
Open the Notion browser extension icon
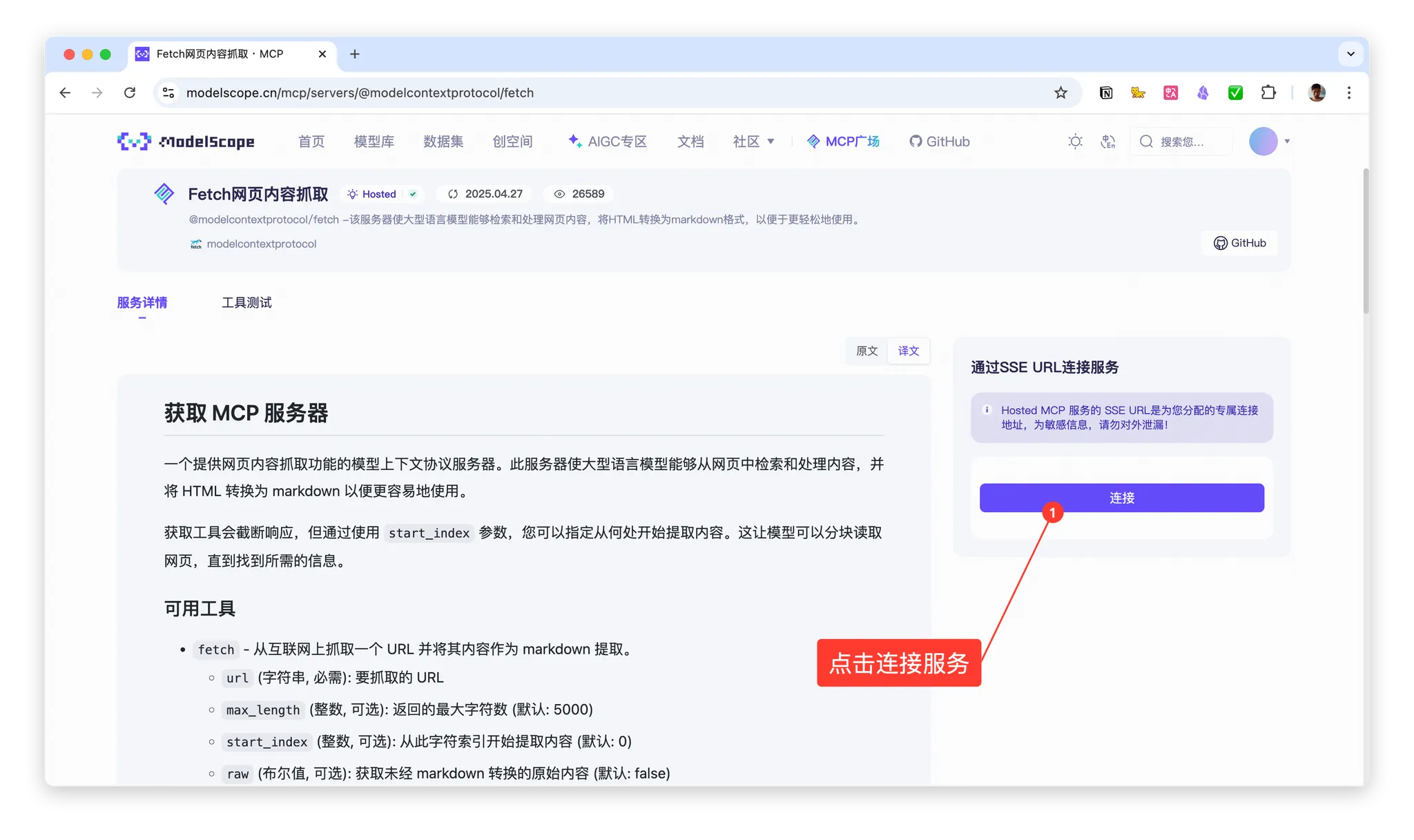click(x=1106, y=92)
